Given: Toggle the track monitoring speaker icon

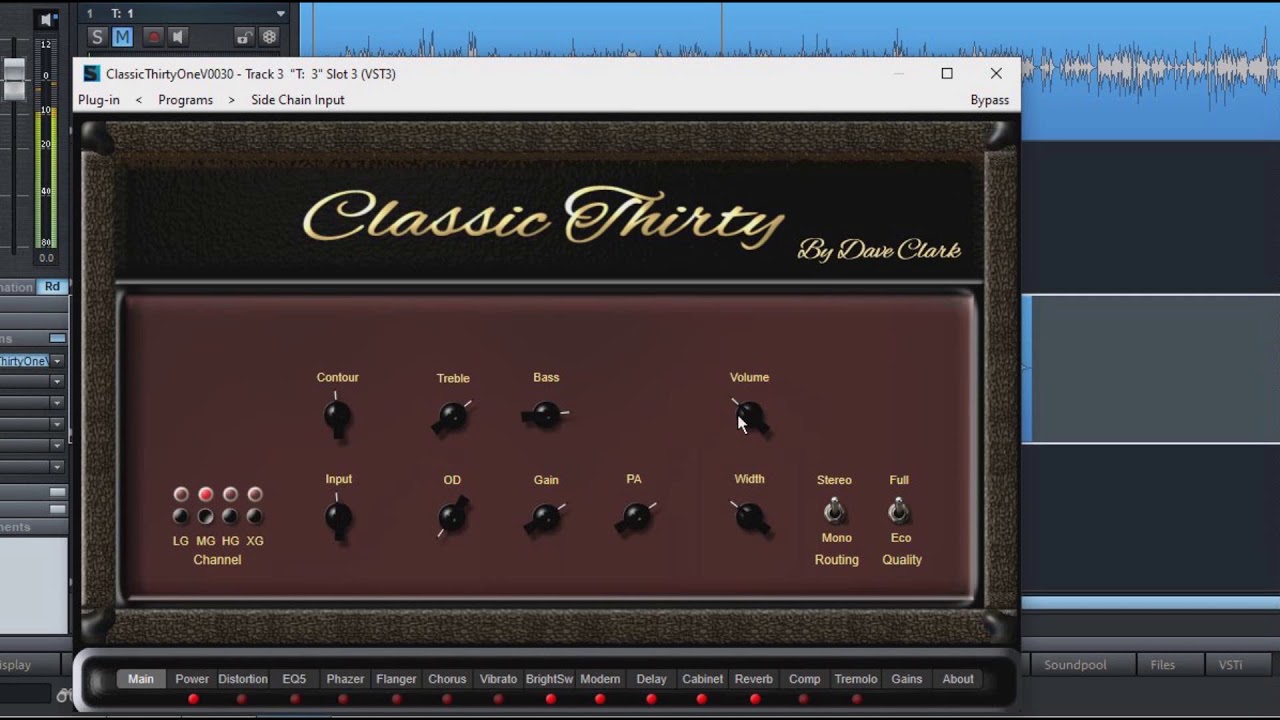Looking at the screenshot, I should tap(177, 37).
